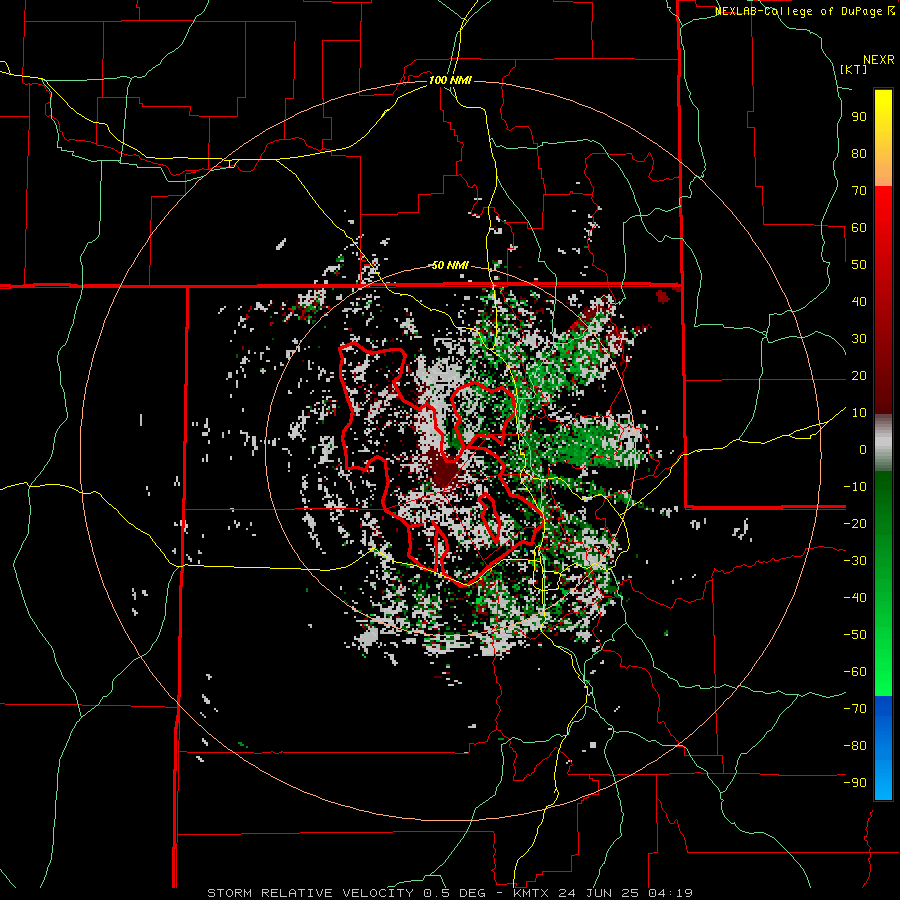Click the 70 value on velocity scale
This screenshot has width=900, height=900.
[859, 191]
